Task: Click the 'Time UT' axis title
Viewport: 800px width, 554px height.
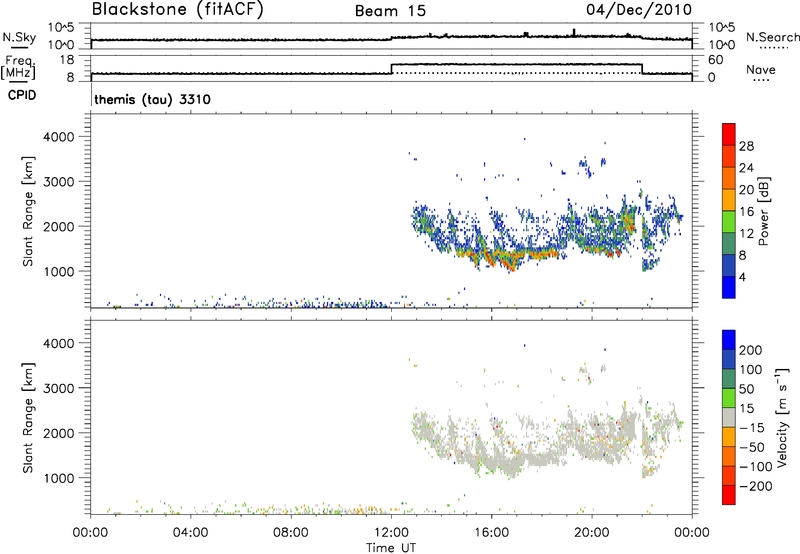Action: (x=391, y=548)
